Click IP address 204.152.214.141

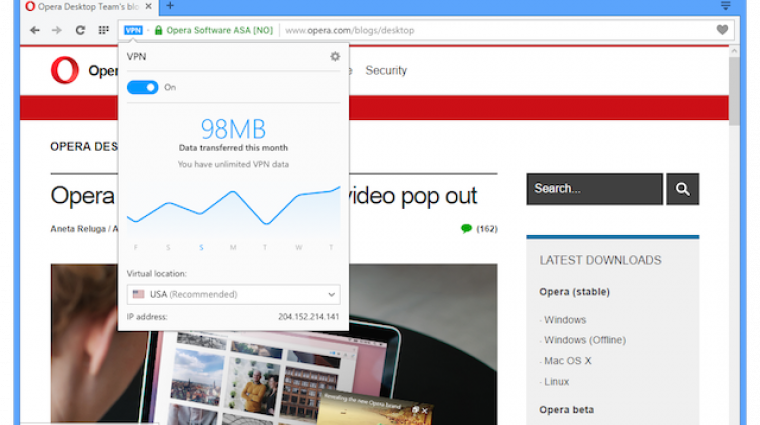pyautogui.click(x=308, y=317)
